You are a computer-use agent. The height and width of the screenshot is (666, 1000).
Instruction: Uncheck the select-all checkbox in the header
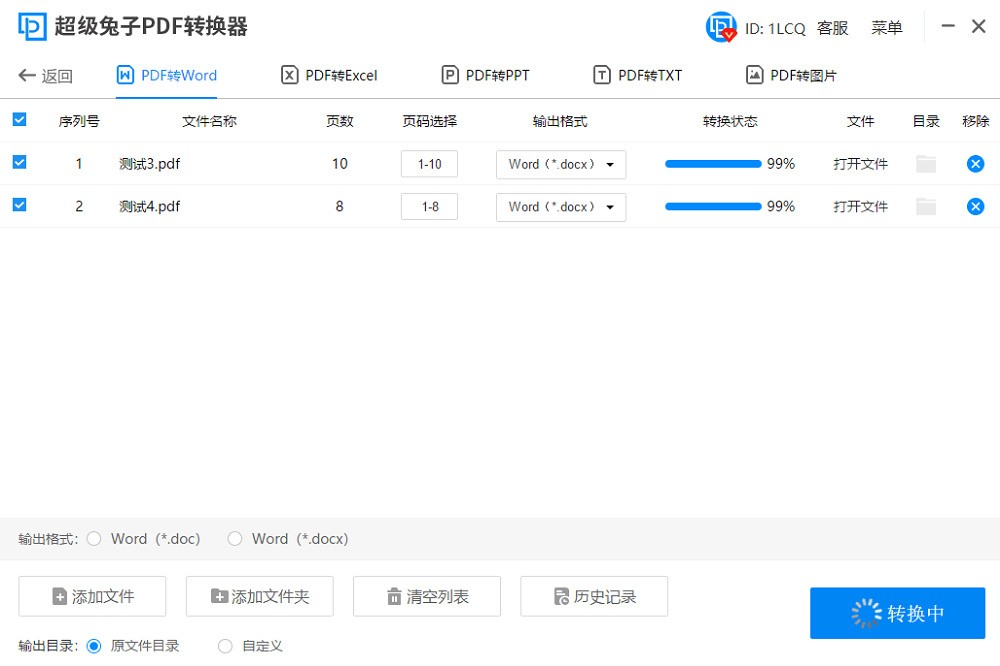point(20,118)
